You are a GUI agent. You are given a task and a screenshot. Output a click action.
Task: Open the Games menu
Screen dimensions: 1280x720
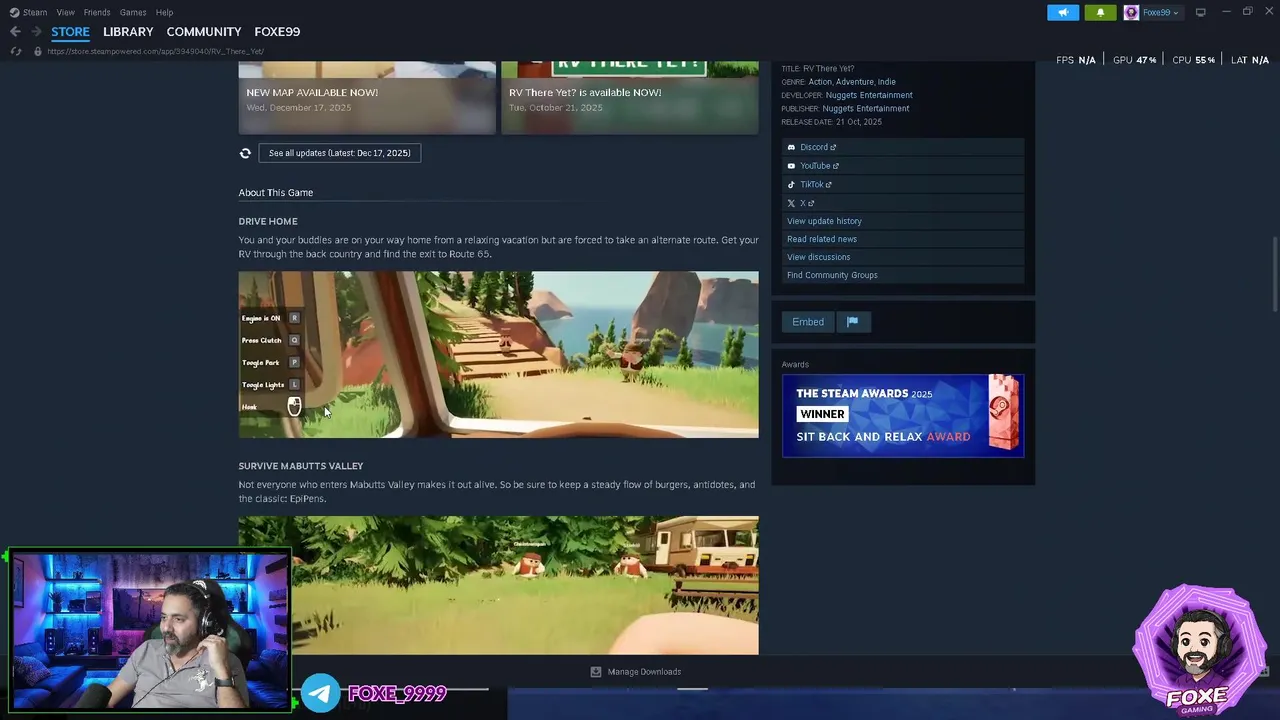pyautogui.click(x=133, y=12)
